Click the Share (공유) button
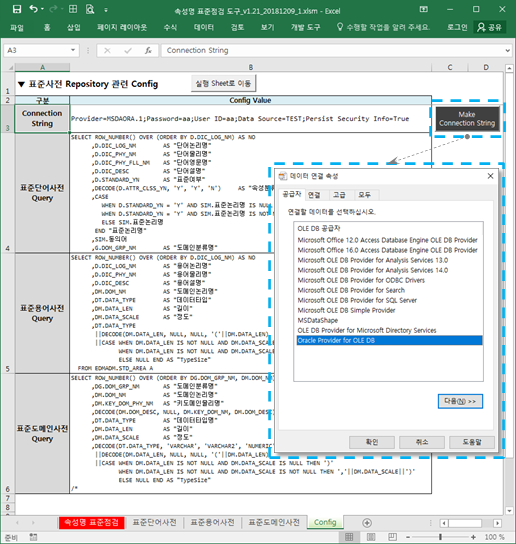The width and height of the screenshot is (516, 544). click(489, 27)
